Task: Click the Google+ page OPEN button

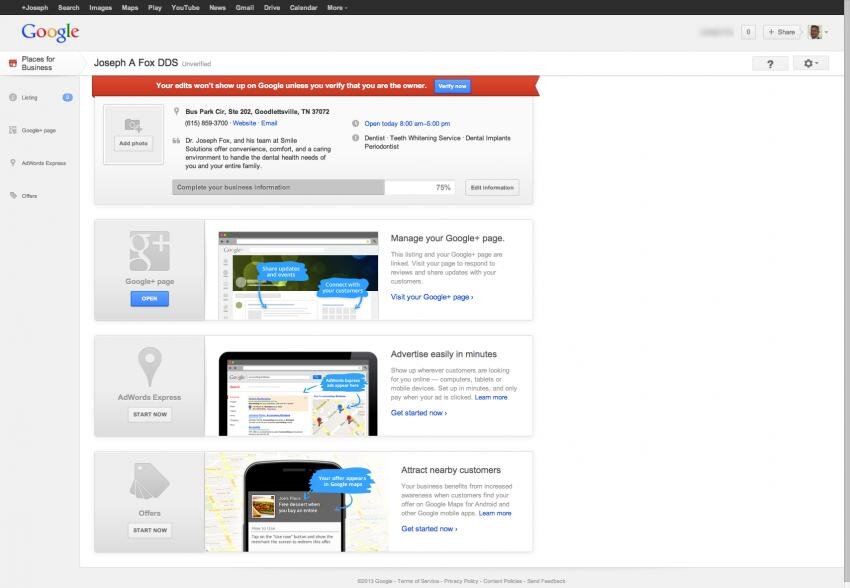Action: point(150,299)
